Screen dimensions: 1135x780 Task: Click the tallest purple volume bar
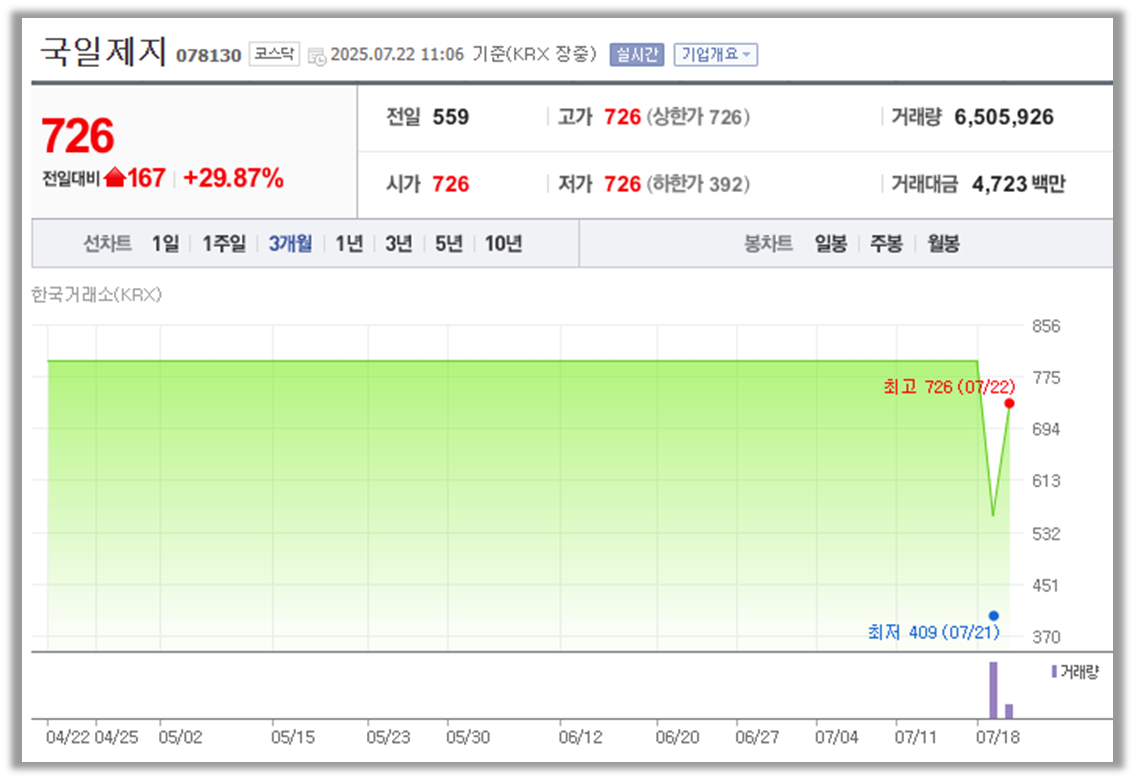(x=993, y=690)
